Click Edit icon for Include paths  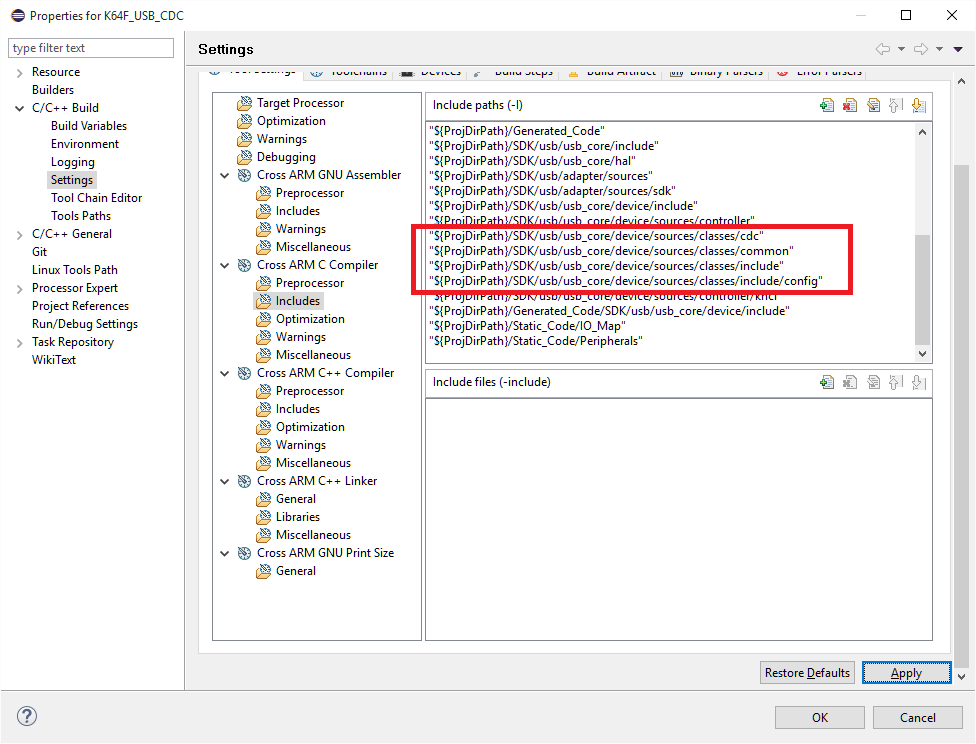coord(873,105)
